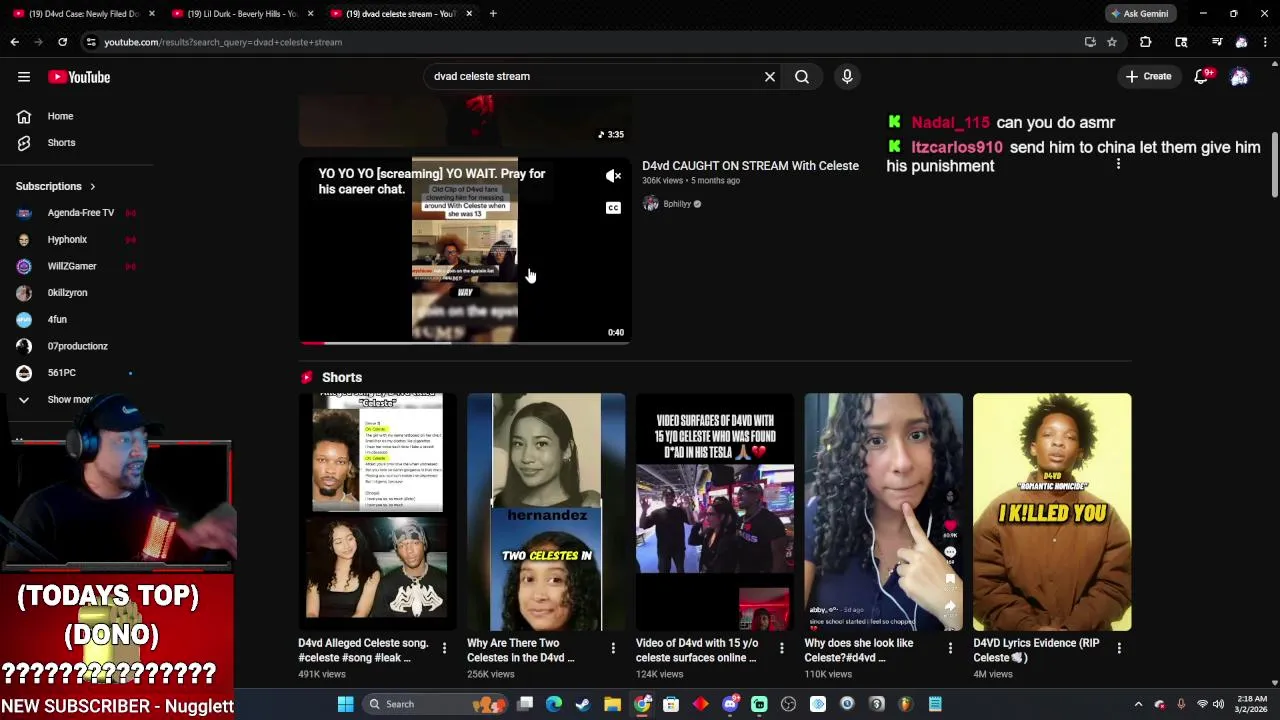The width and height of the screenshot is (1280, 720).
Task: Open the 561PC subscription
Action: coord(61,372)
